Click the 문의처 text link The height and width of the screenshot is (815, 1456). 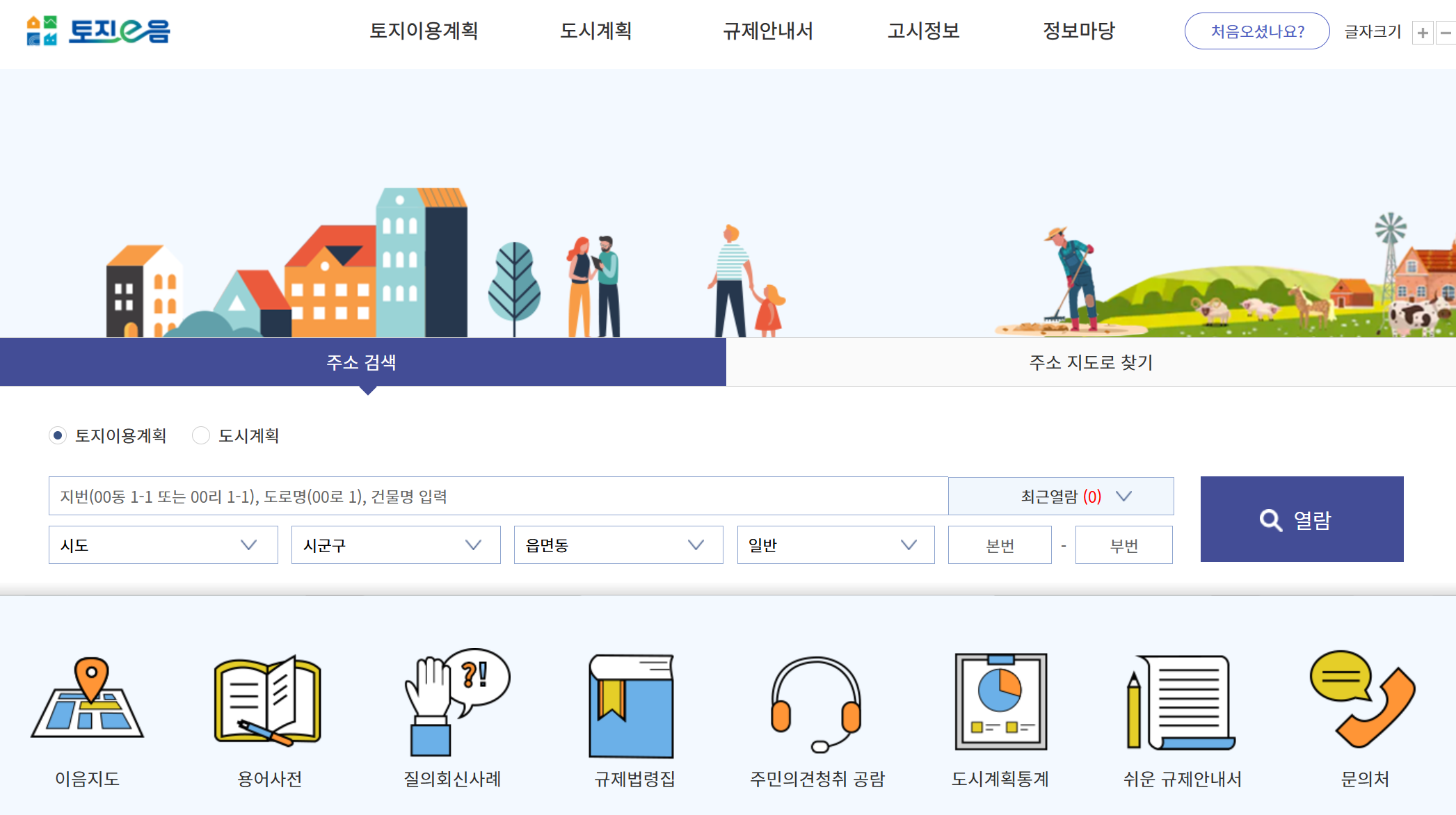click(1365, 779)
